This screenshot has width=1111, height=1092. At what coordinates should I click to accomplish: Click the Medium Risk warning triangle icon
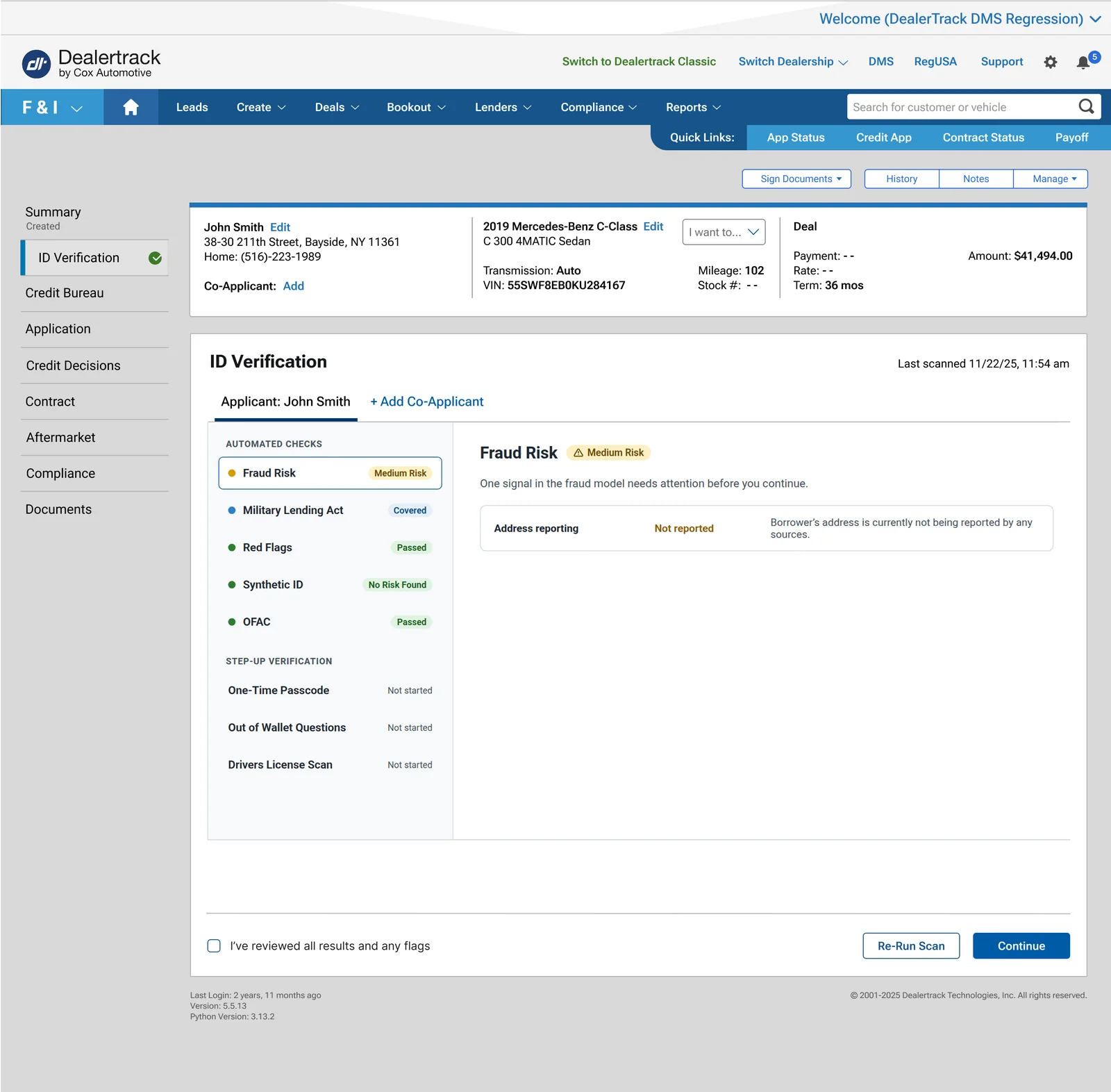click(x=578, y=452)
